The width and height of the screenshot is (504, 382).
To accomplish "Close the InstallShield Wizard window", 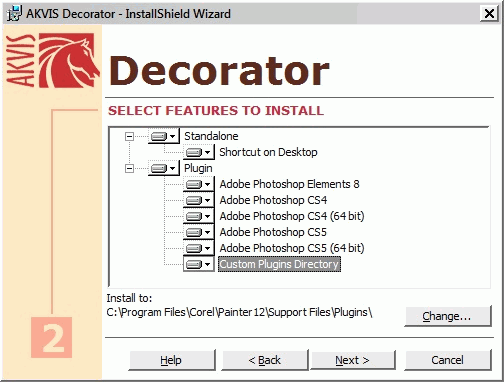I will click(489, 14).
